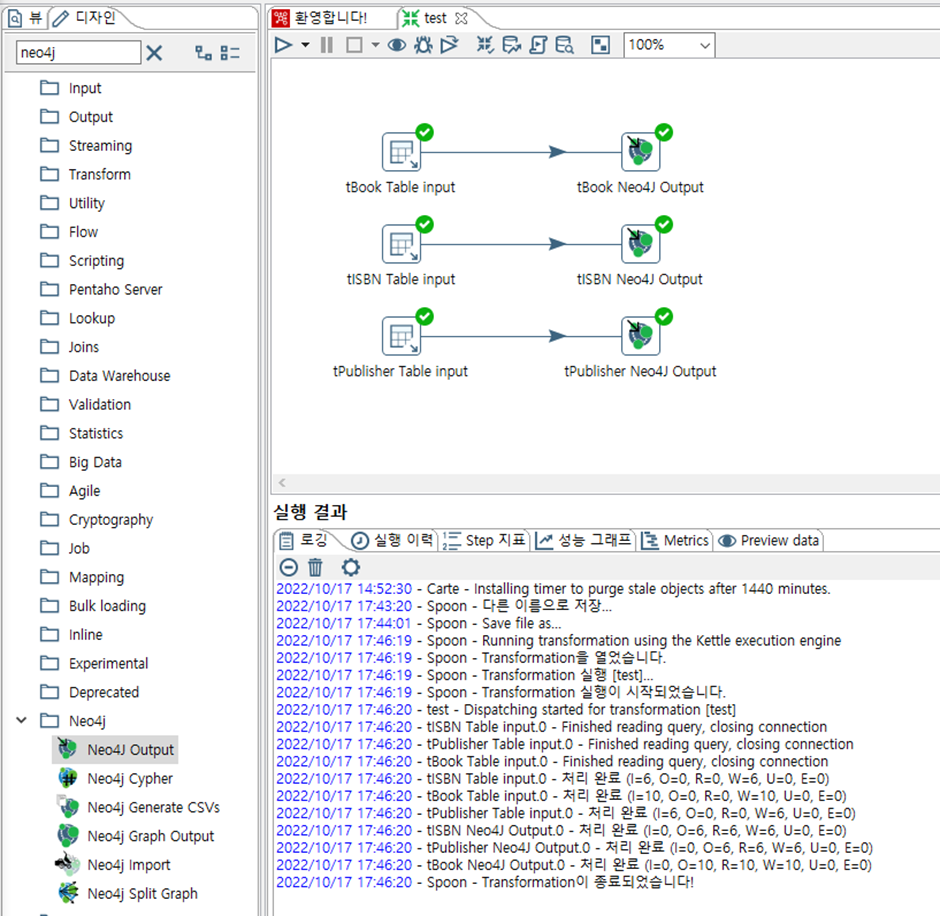Open the Output folder
This screenshot has height=916, width=940.
[76, 117]
